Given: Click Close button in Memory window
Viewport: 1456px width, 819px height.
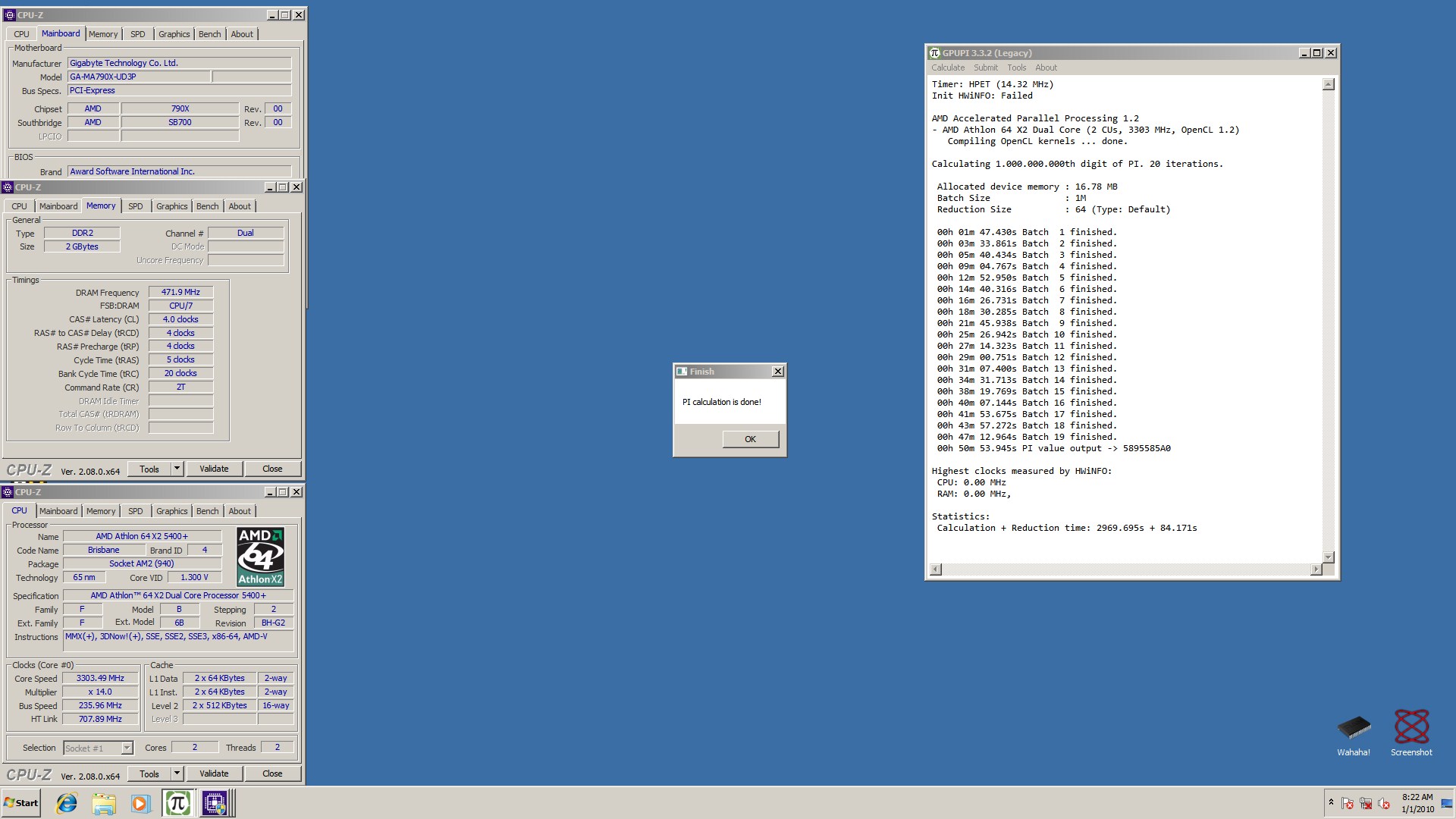Looking at the screenshot, I should tap(272, 469).
